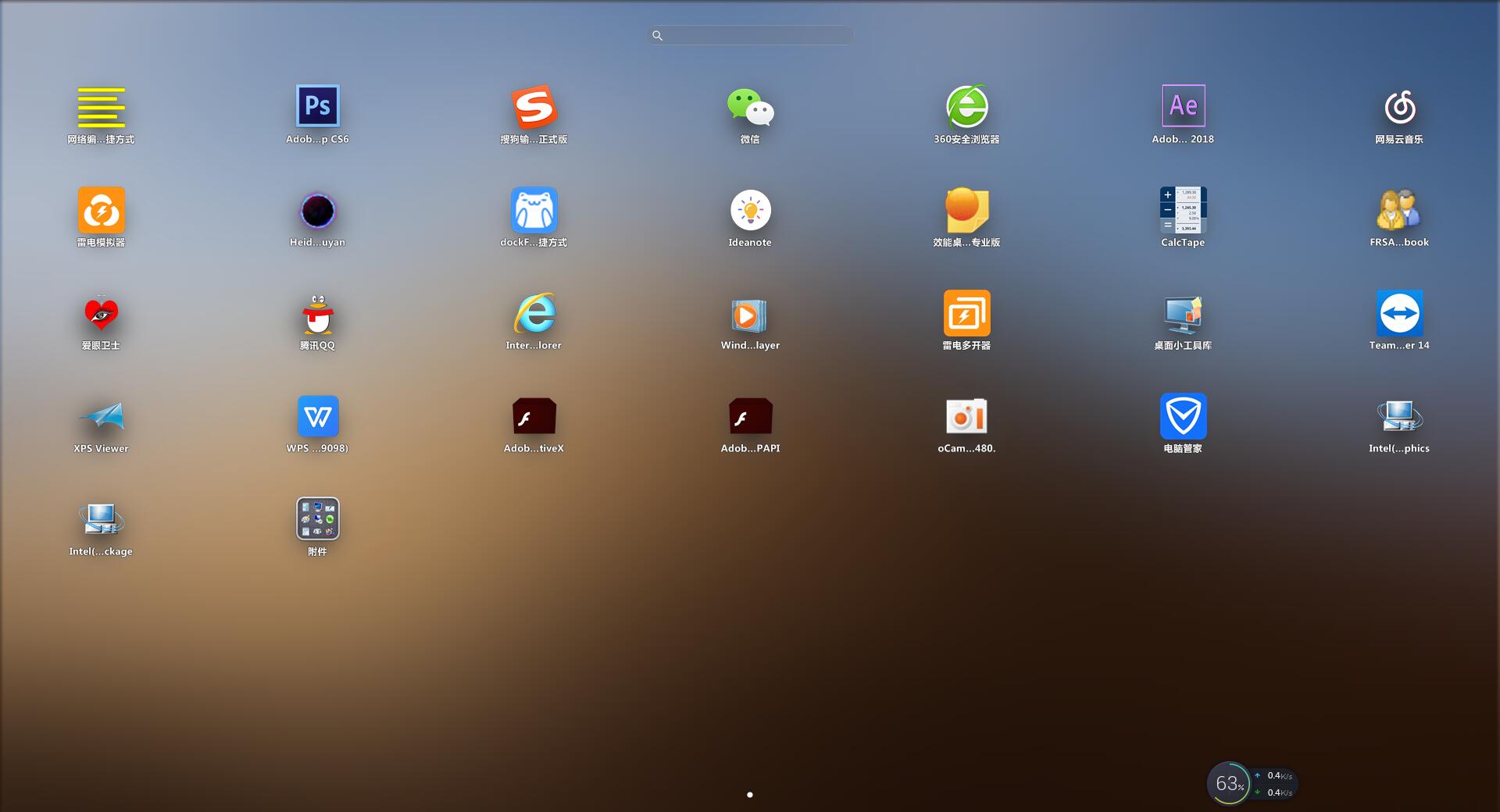The width and height of the screenshot is (1500, 812).
Task: Click the 63% performance circle indicator
Action: tap(1231, 783)
